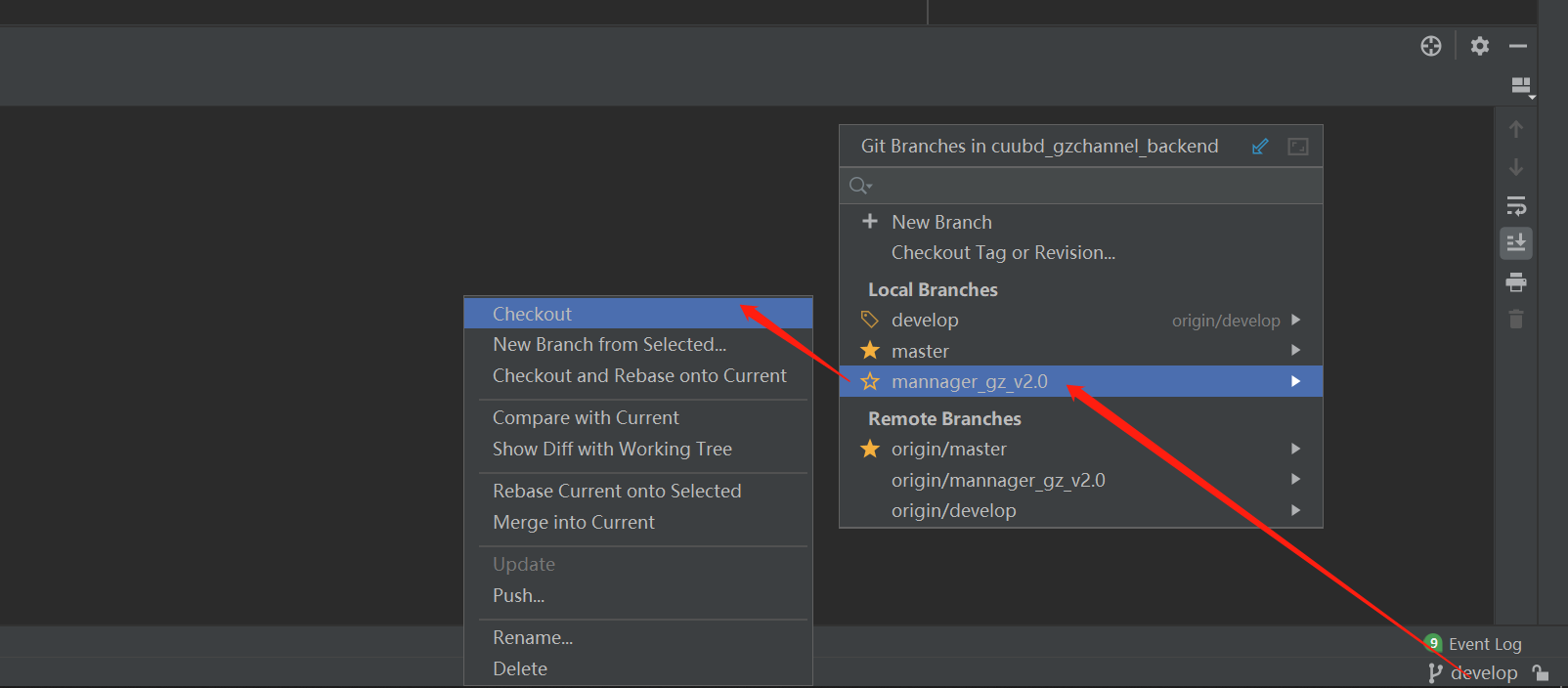Click the edit pencil icon in Git Branches header

[1260, 147]
